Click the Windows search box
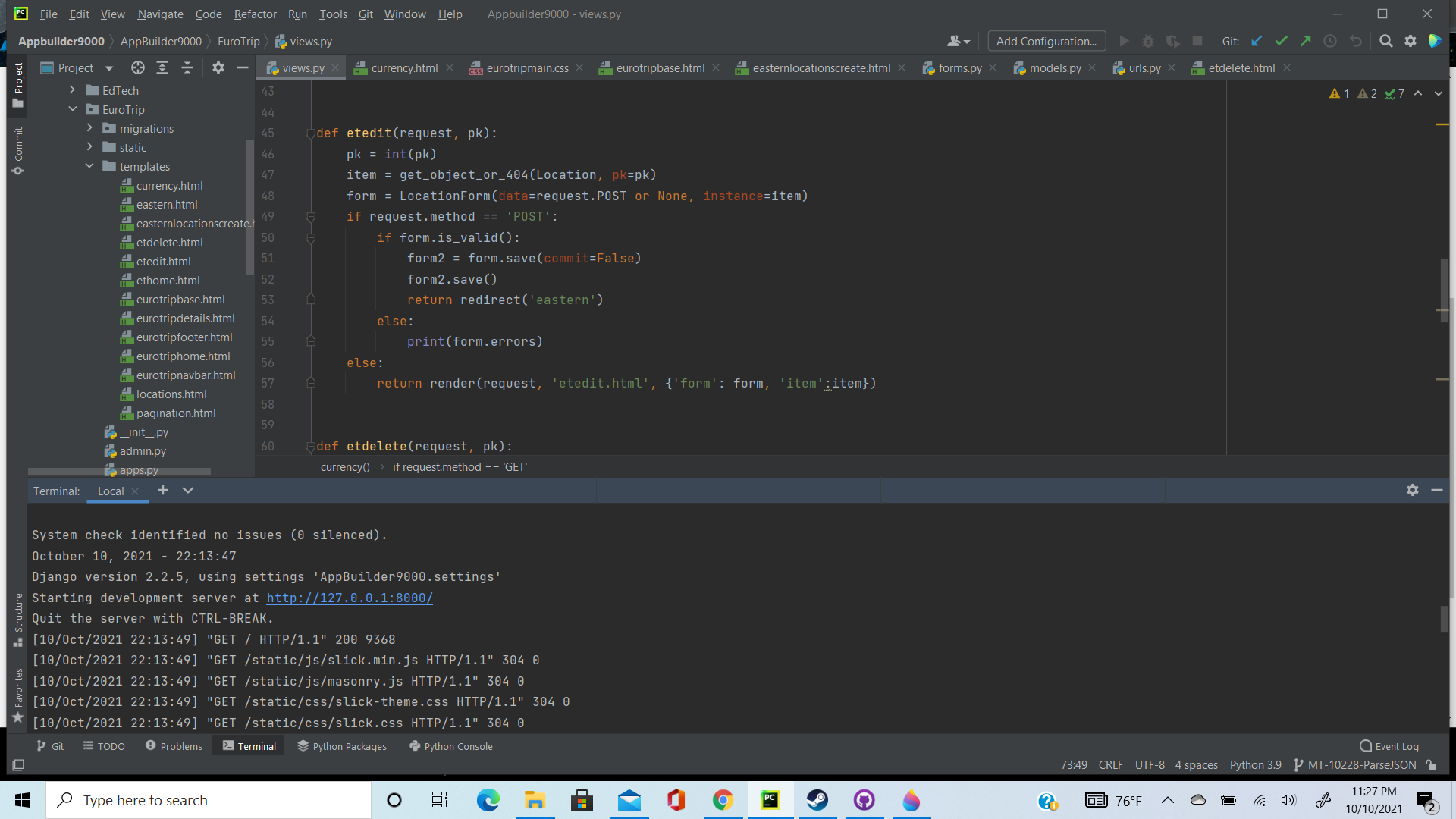Screen dimensions: 1456x819 point(209,800)
